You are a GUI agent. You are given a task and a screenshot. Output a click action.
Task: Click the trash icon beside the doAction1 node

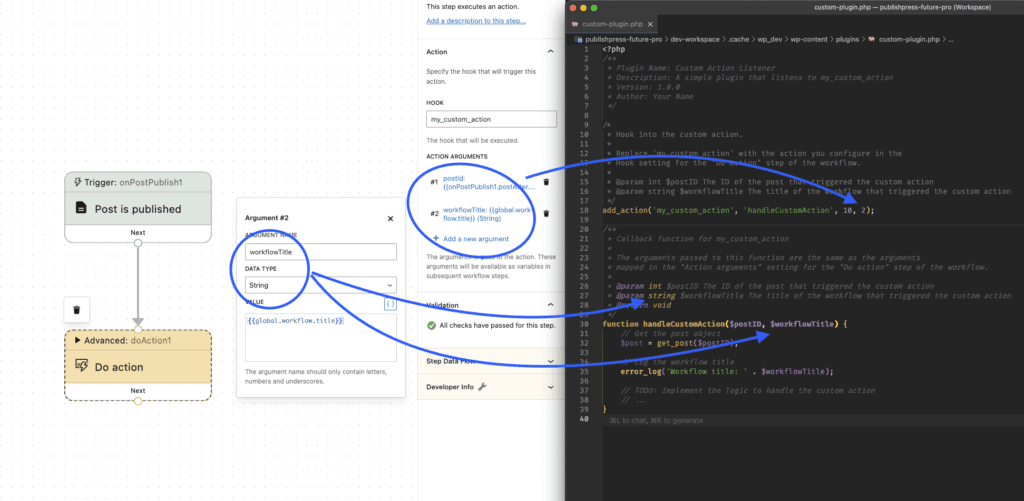77,309
